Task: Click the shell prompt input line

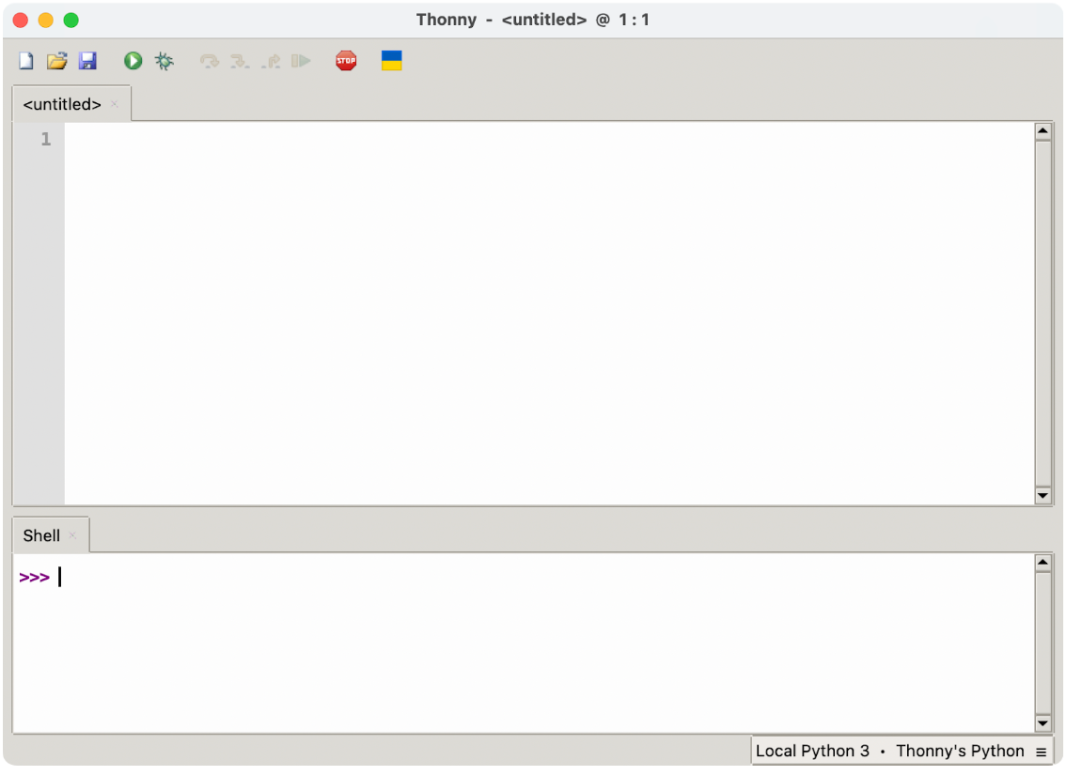Action: [523, 577]
